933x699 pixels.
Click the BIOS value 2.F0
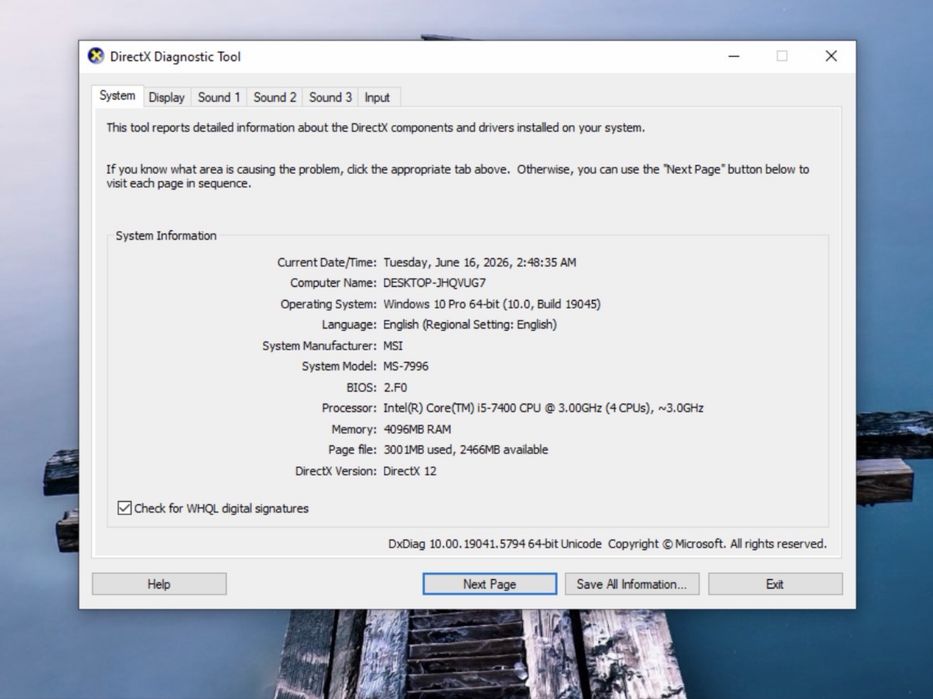pyautogui.click(x=395, y=388)
